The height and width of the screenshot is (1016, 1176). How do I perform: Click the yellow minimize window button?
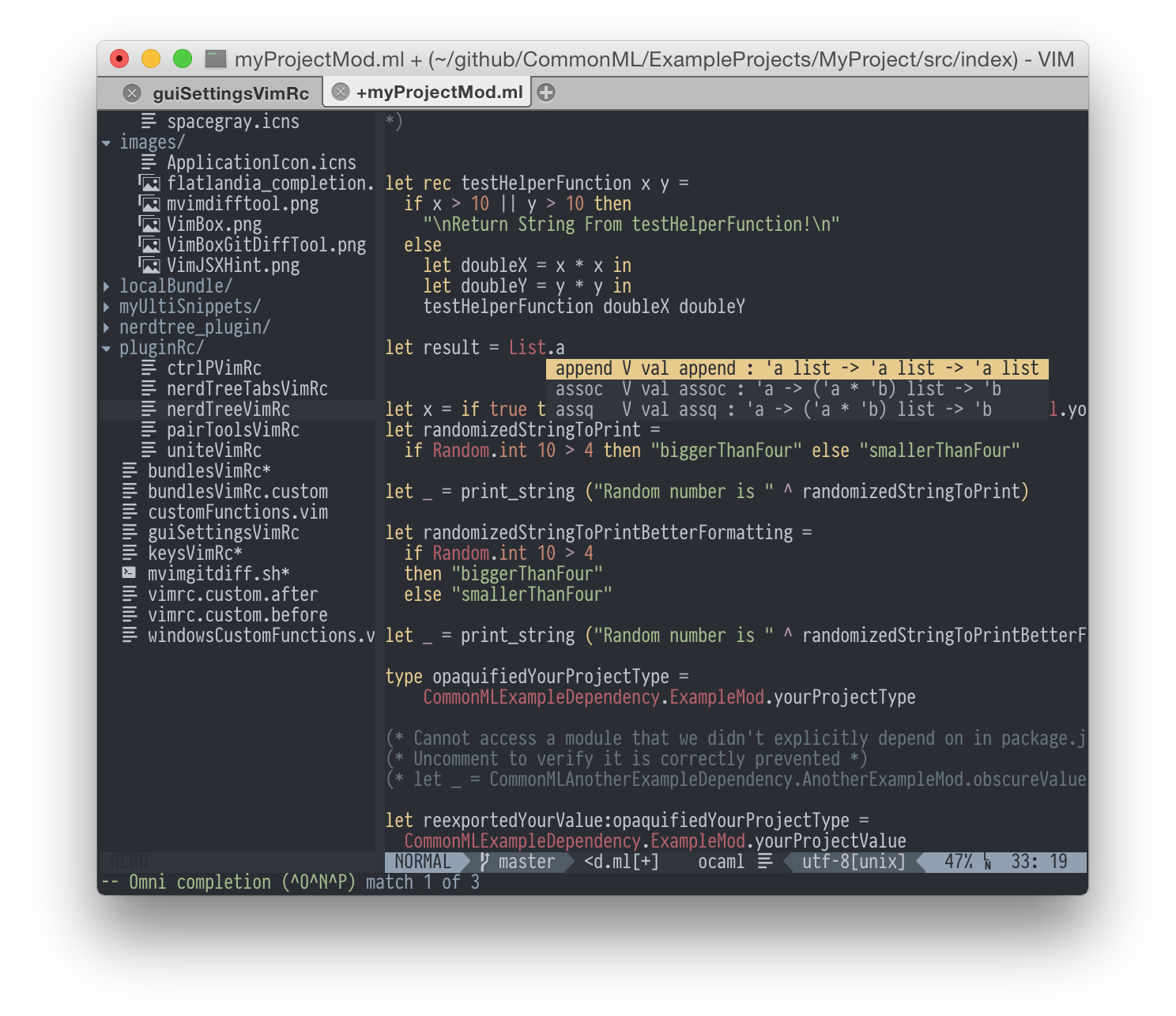click(151, 59)
